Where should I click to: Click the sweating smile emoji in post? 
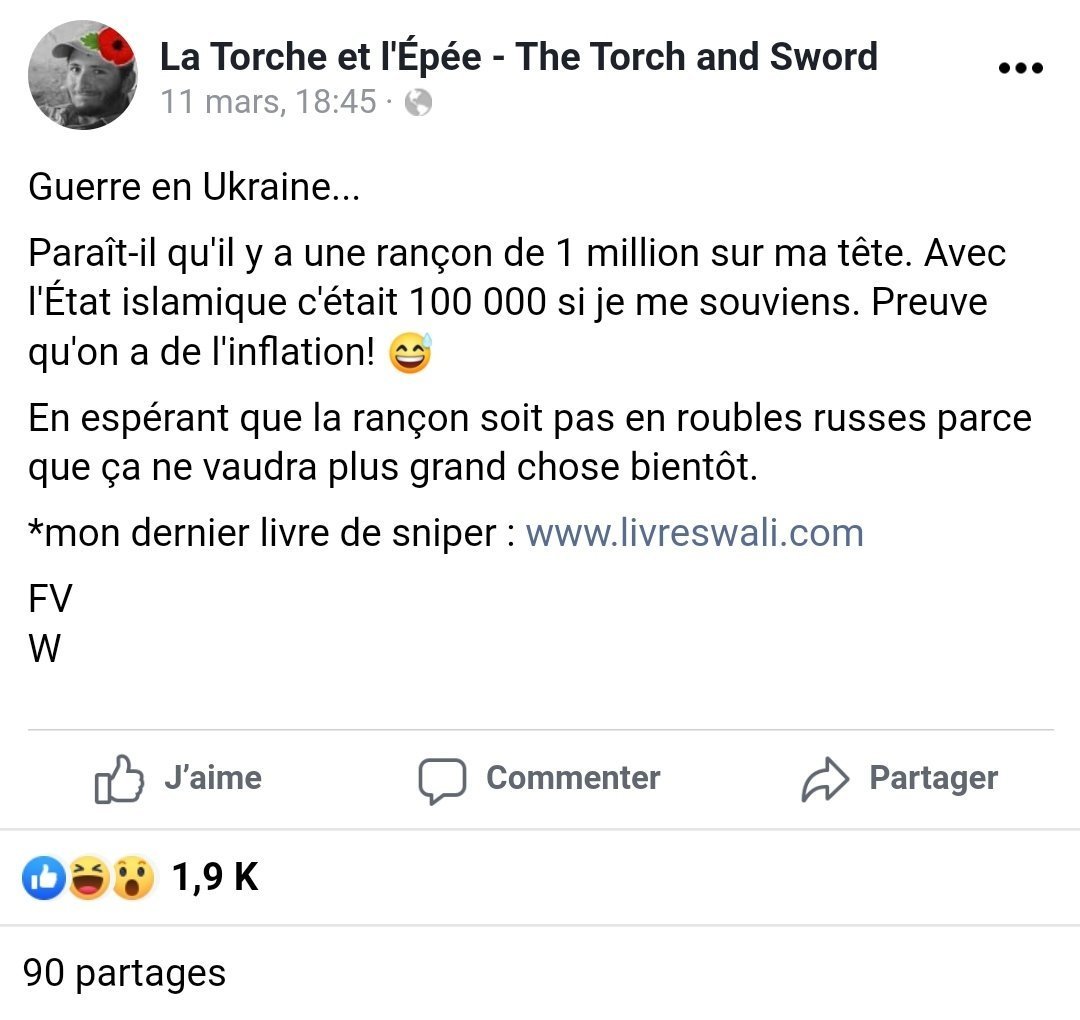point(411,353)
